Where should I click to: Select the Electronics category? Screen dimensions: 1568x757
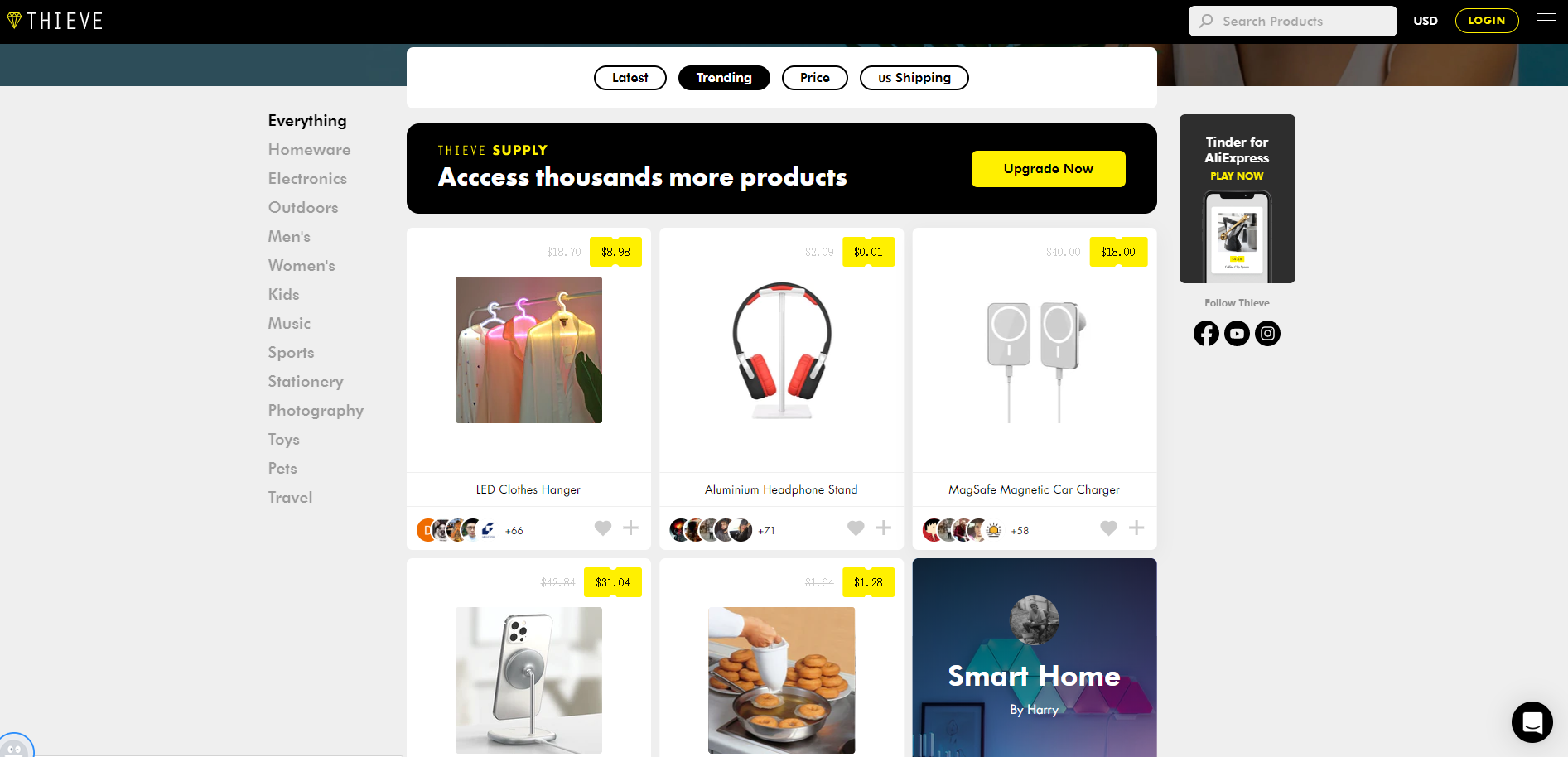(x=307, y=179)
